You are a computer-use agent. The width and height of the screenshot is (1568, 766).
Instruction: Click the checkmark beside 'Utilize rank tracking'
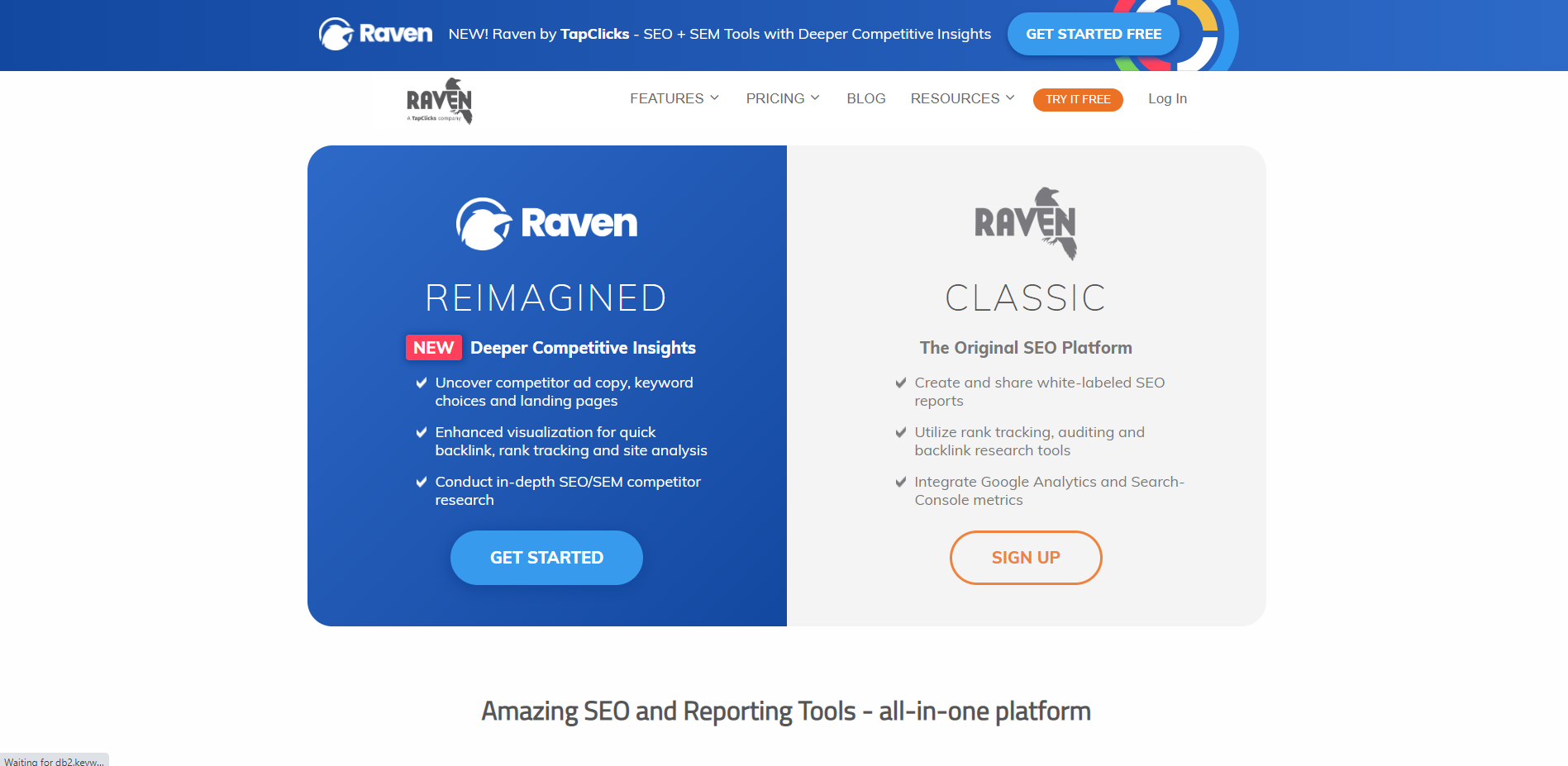click(x=901, y=432)
